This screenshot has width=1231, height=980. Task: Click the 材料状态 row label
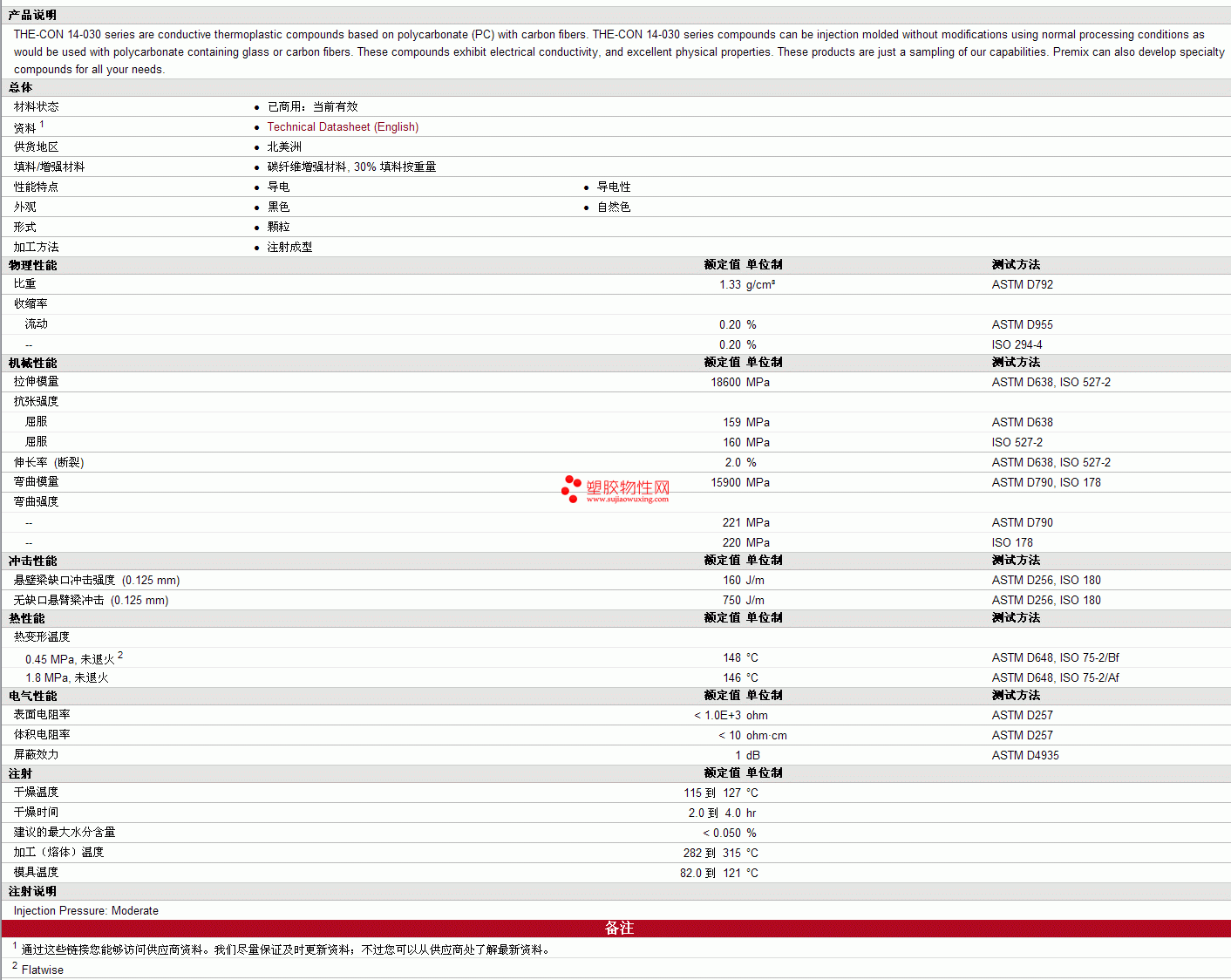(37, 107)
